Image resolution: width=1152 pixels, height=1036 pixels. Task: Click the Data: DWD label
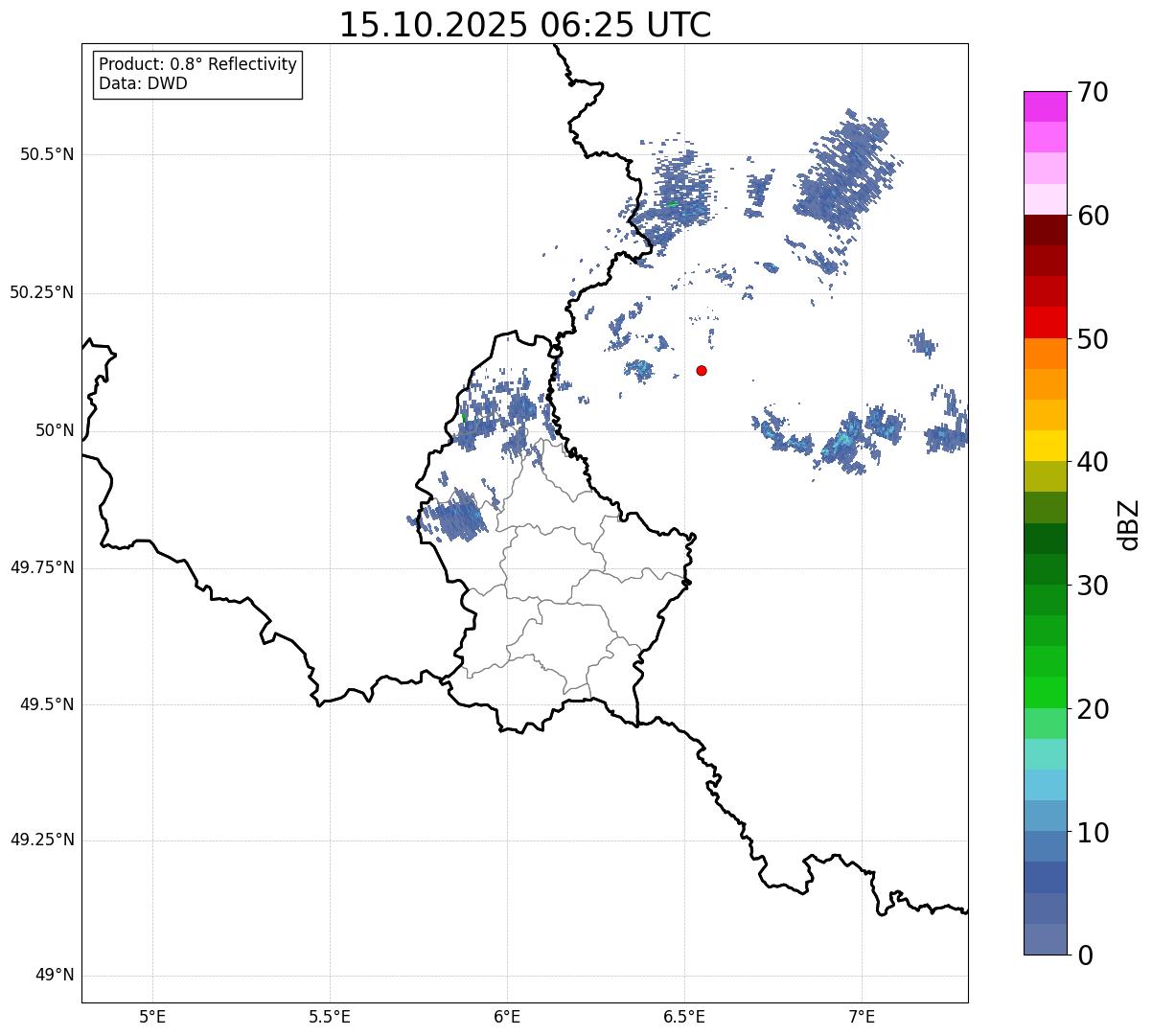[143, 83]
